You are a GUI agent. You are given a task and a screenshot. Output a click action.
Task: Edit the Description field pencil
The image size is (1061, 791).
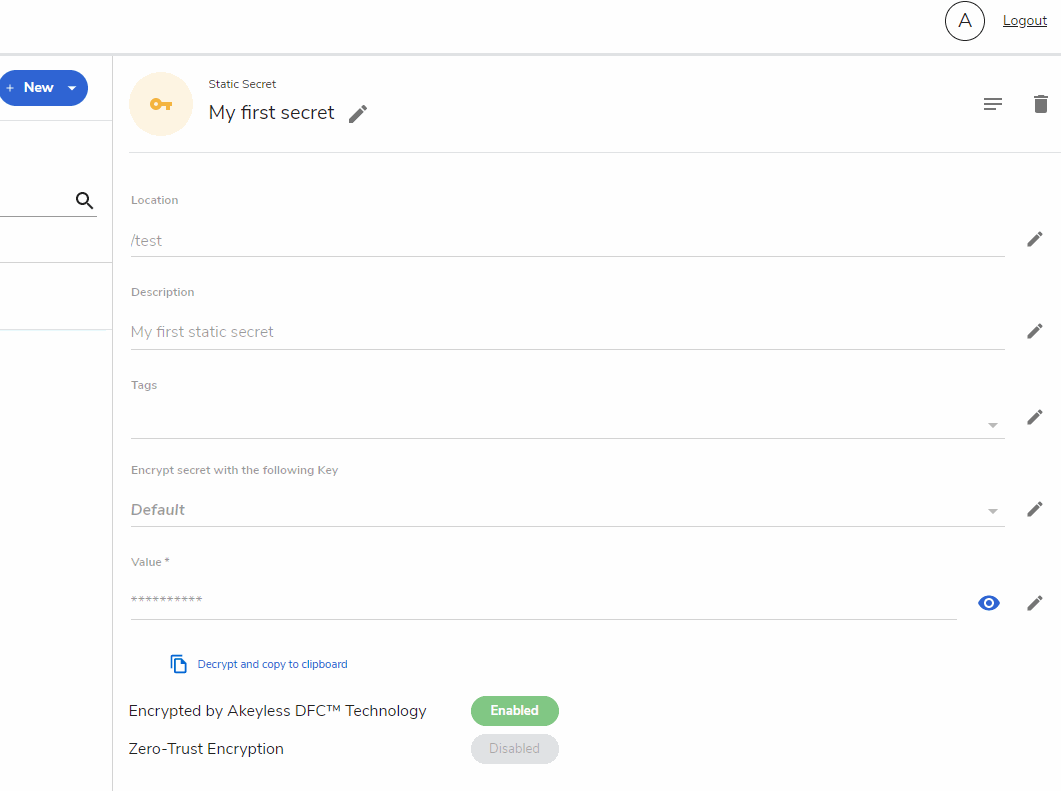1035,331
